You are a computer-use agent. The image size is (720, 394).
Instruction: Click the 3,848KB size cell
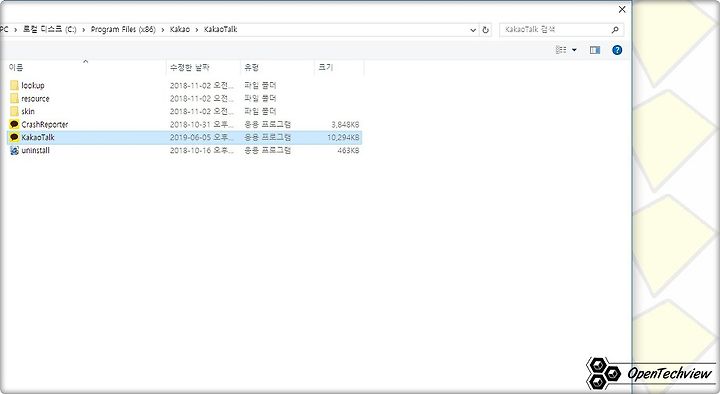345,124
